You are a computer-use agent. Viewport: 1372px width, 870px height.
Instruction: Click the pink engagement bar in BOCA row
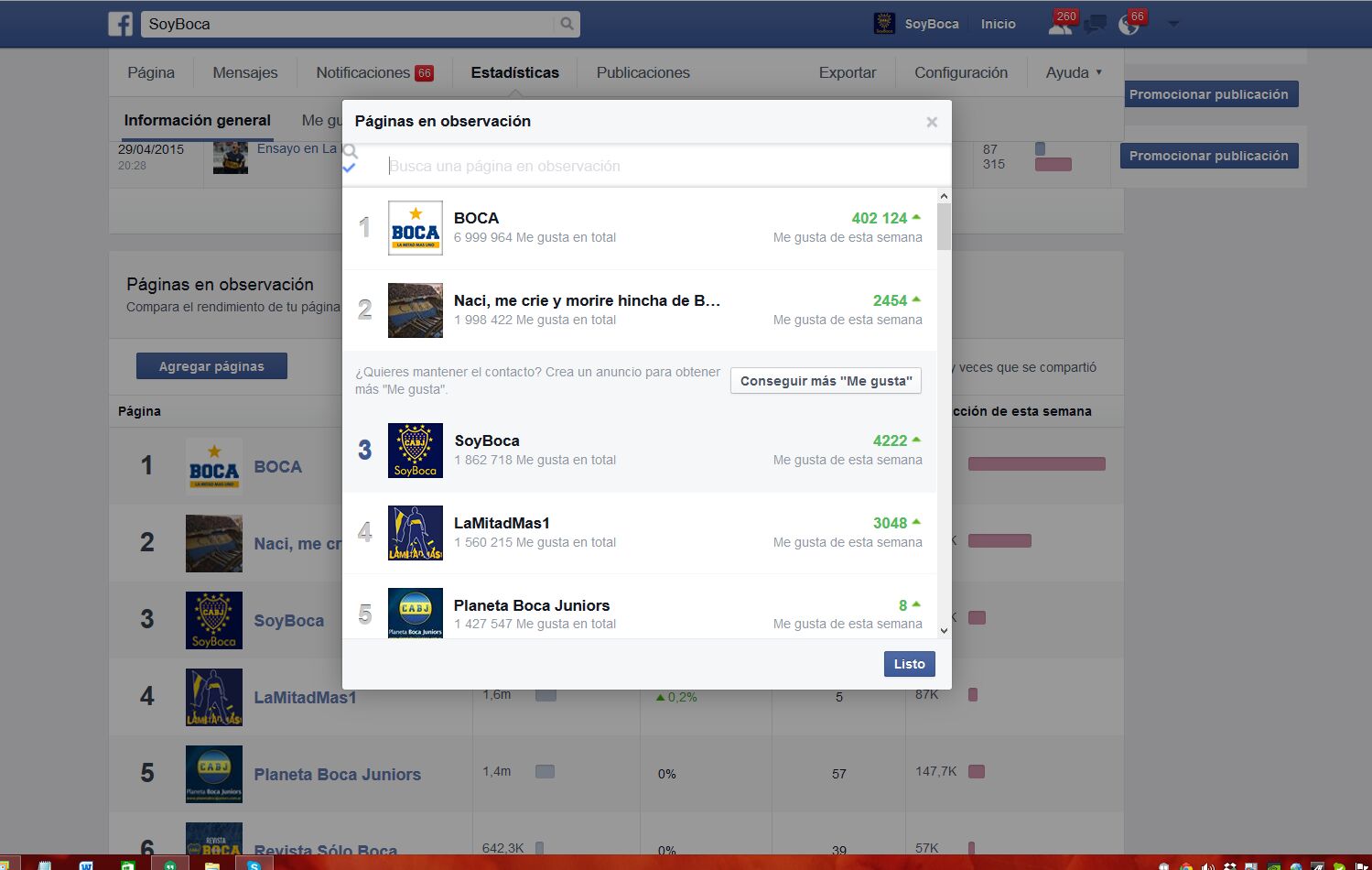click(x=1037, y=464)
